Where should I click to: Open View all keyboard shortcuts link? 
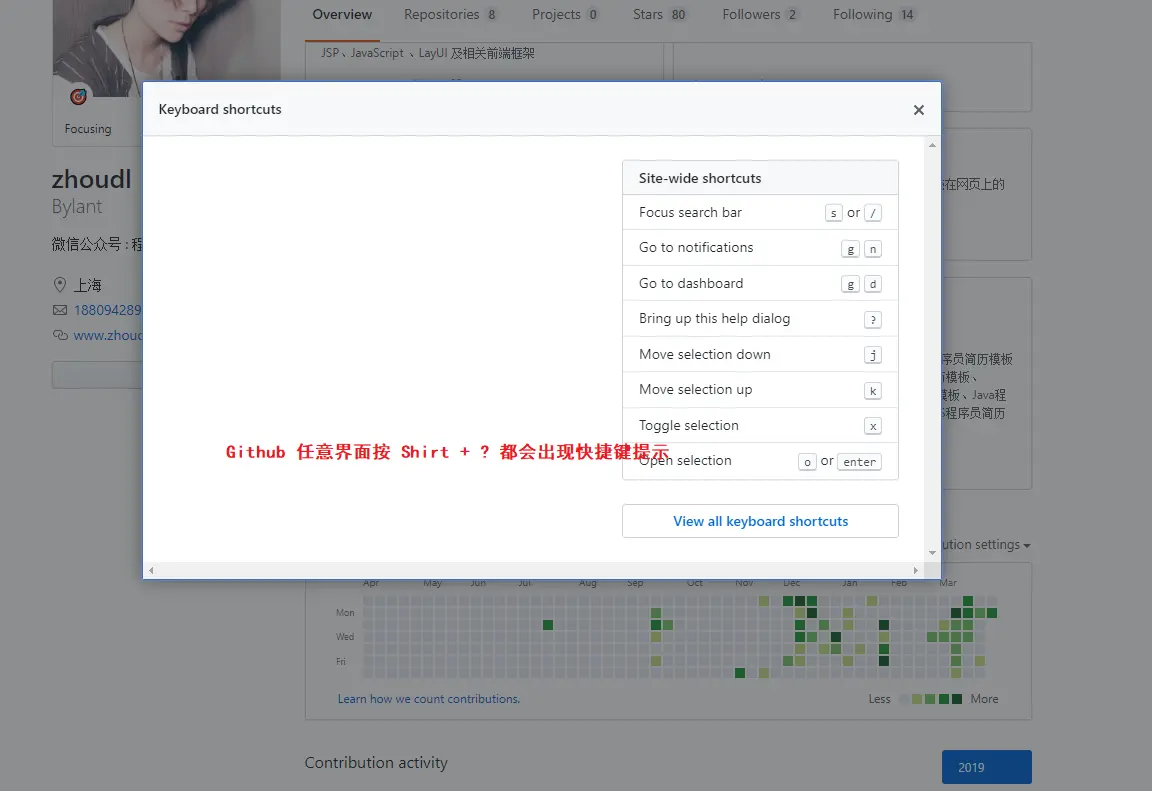pos(760,521)
